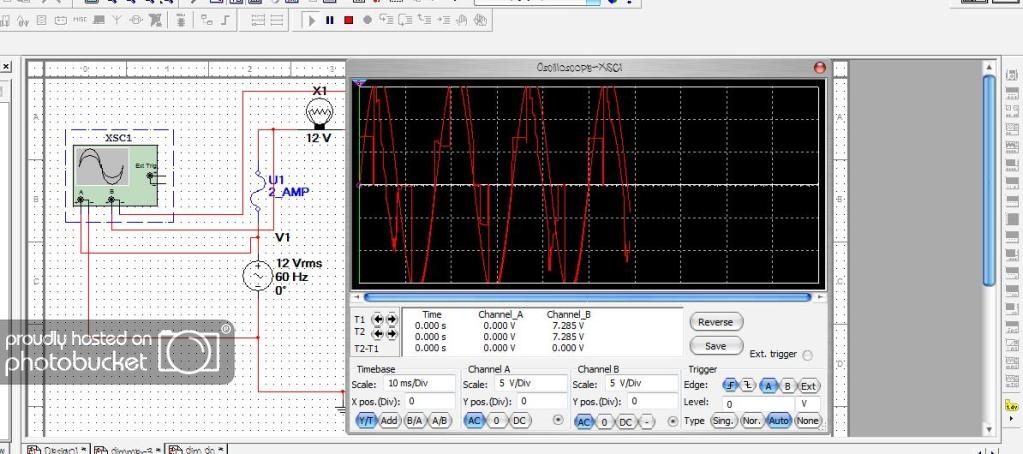Screen dimensions: 1023x454
Task: Set Channel B coupling to AC
Action: tap(584, 422)
